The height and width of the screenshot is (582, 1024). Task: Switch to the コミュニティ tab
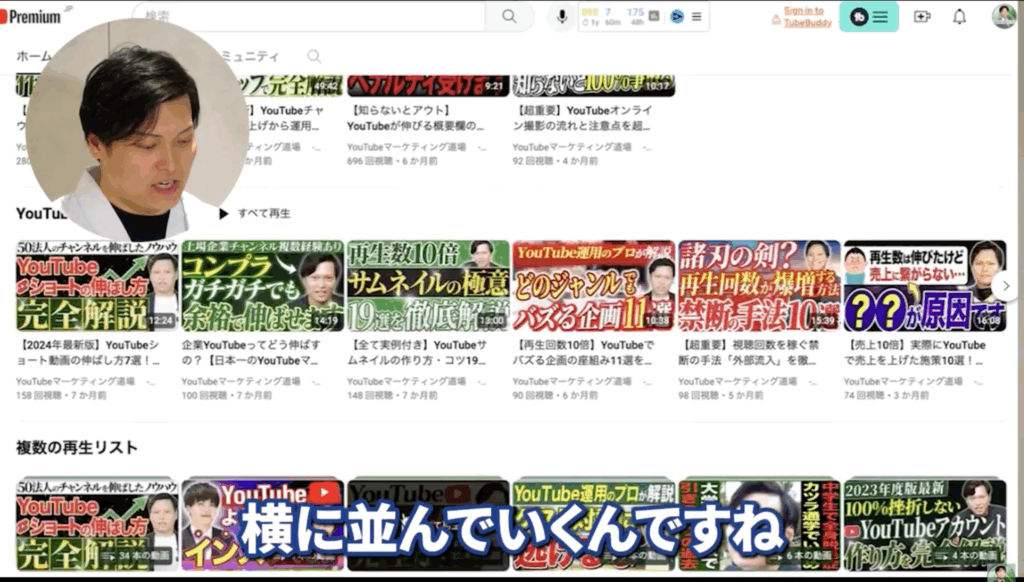pos(250,57)
